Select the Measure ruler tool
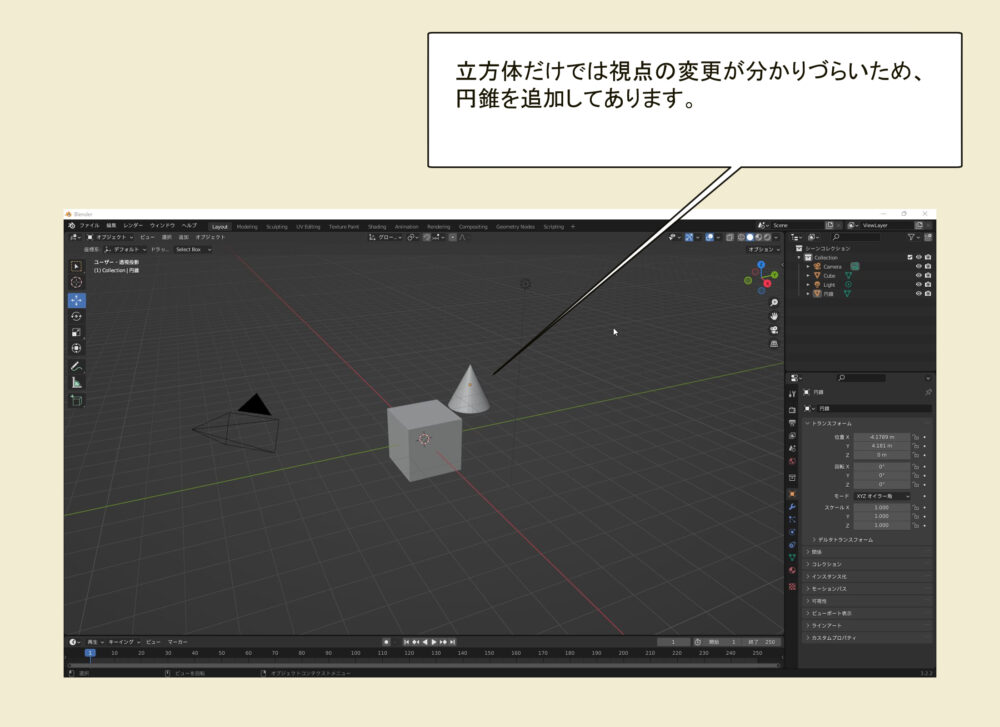The image size is (1000, 727). coord(77,383)
